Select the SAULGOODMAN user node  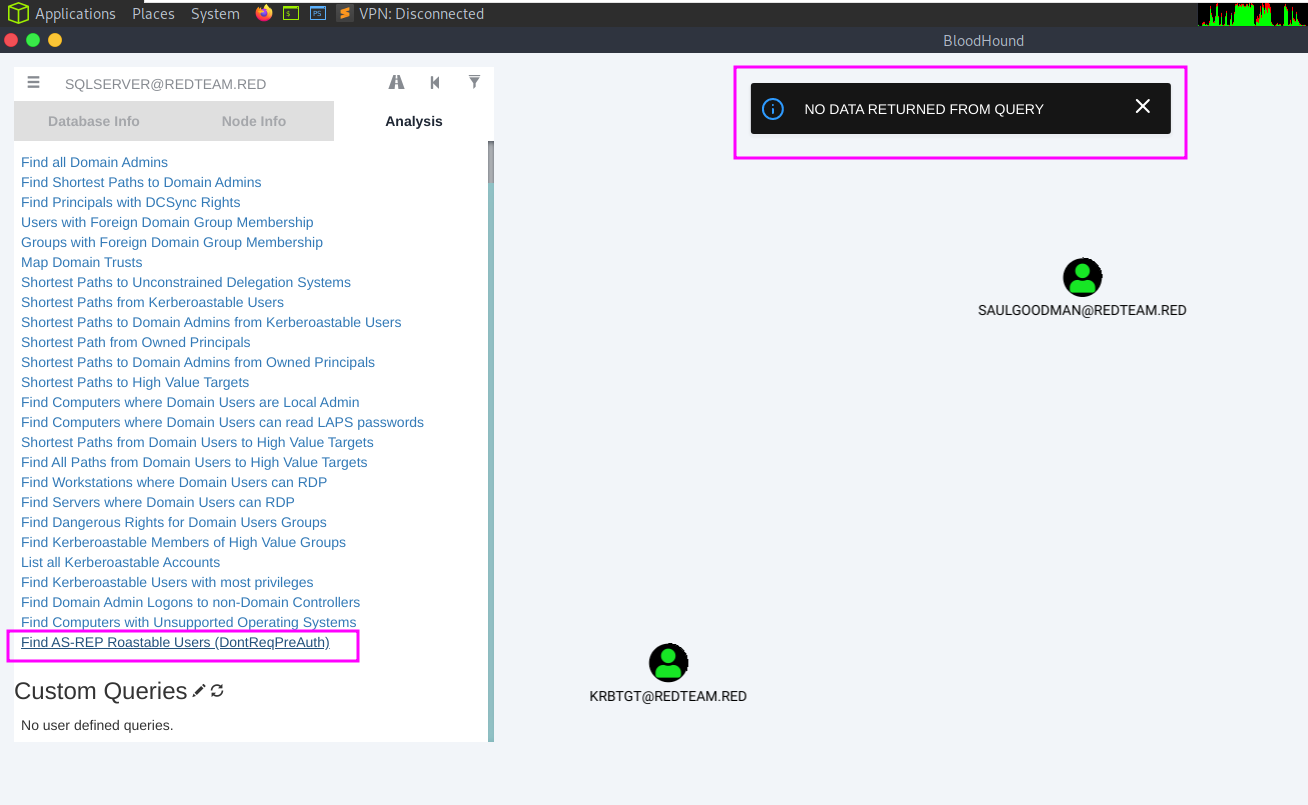coord(1082,278)
